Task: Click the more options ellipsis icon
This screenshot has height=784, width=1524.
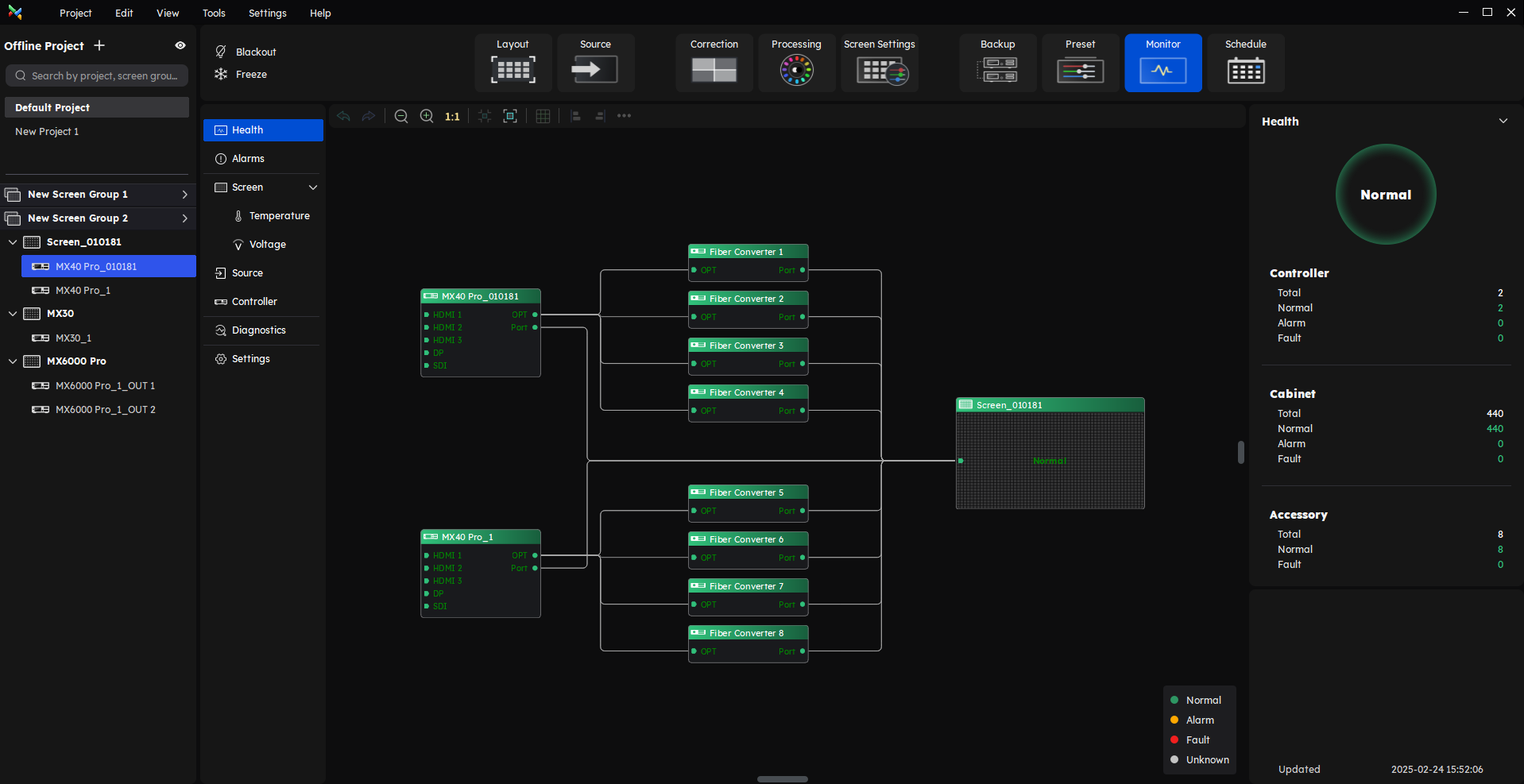Action: click(x=624, y=116)
